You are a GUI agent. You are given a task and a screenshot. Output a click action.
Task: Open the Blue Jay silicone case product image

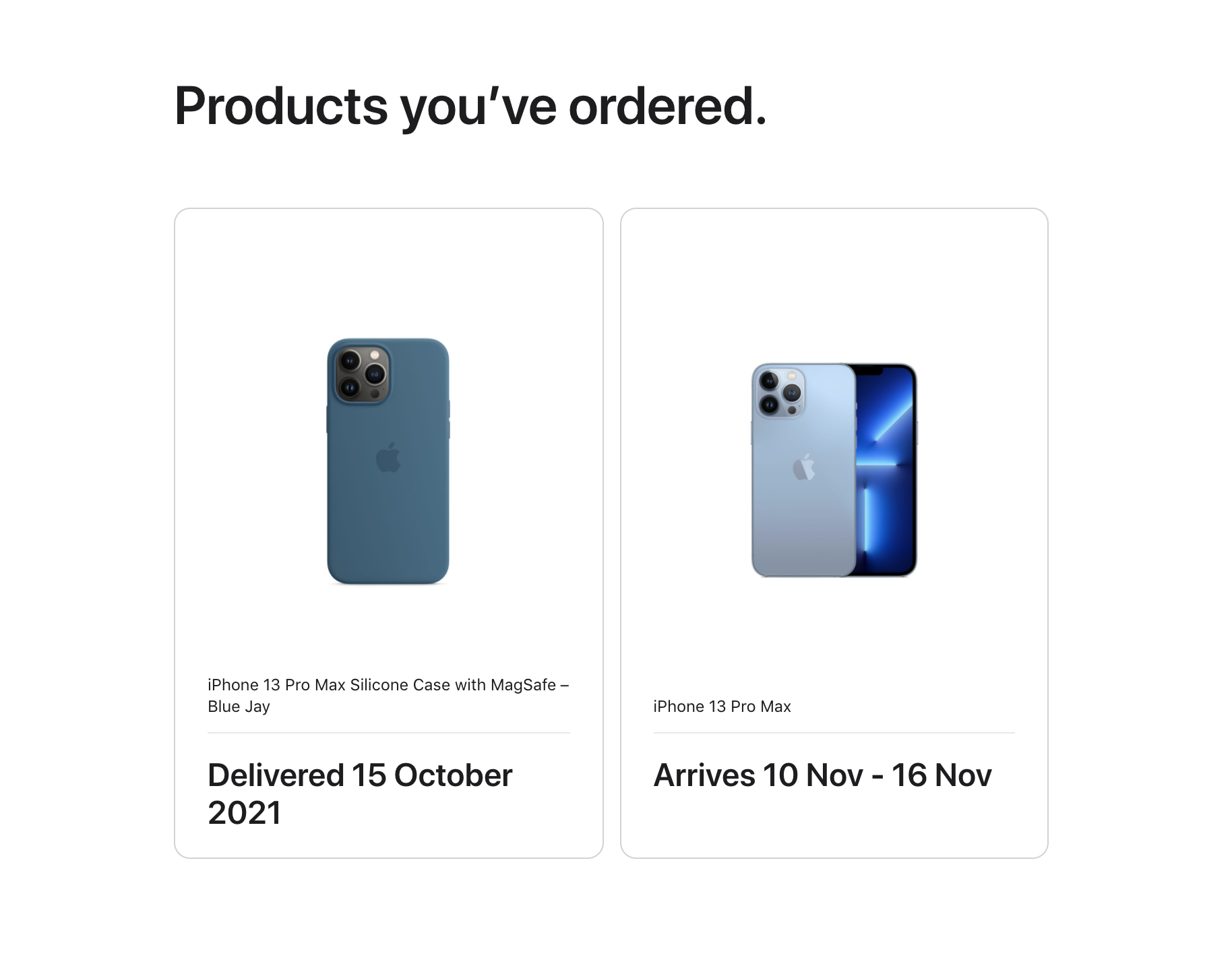(x=388, y=461)
